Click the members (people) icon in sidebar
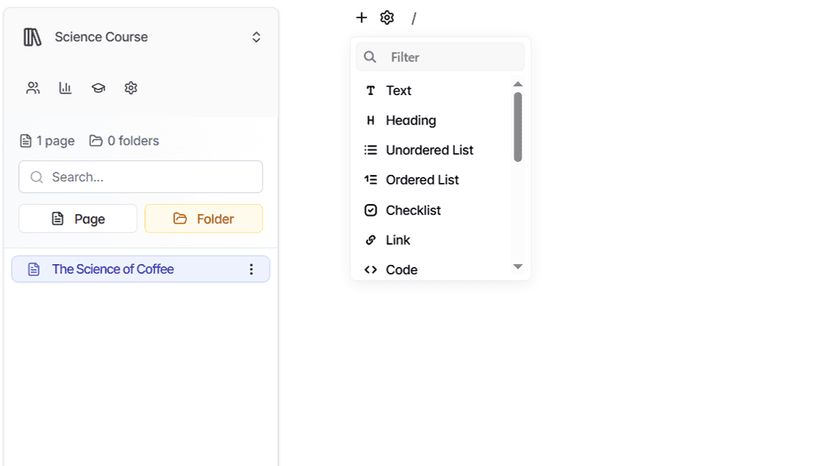Image resolution: width=828 pixels, height=466 pixels. tap(33, 88)
